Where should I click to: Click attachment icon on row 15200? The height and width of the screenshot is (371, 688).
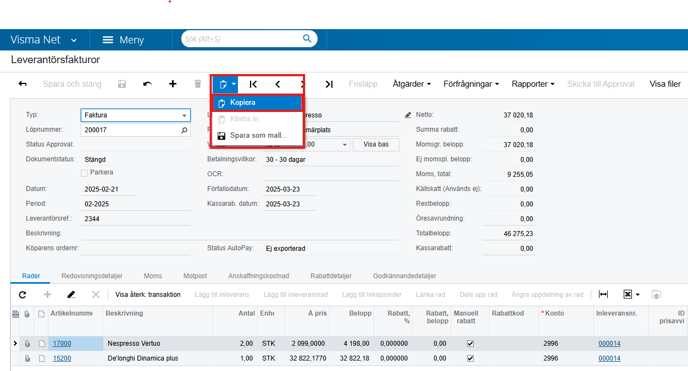(27, 358)
